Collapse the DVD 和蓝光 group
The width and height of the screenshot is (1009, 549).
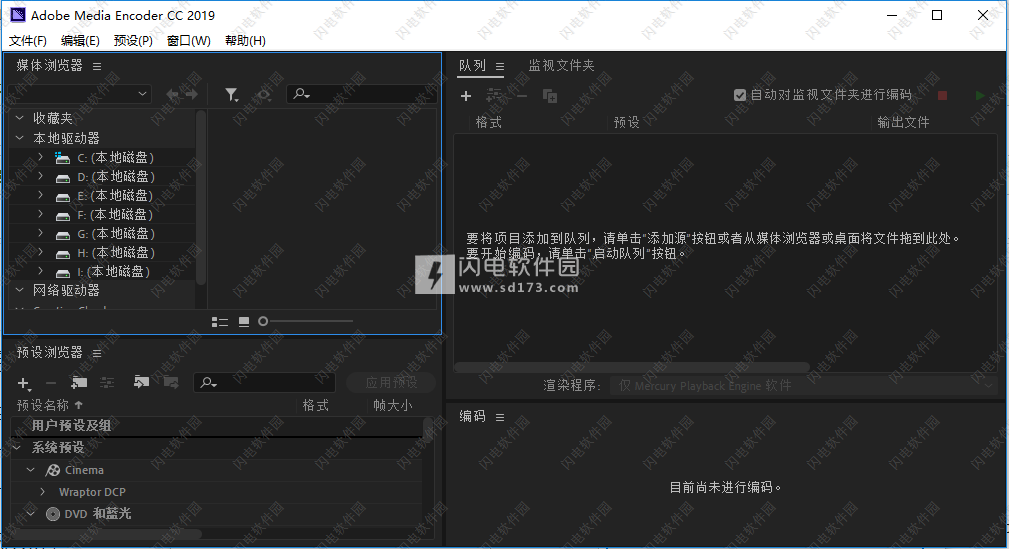30,514
